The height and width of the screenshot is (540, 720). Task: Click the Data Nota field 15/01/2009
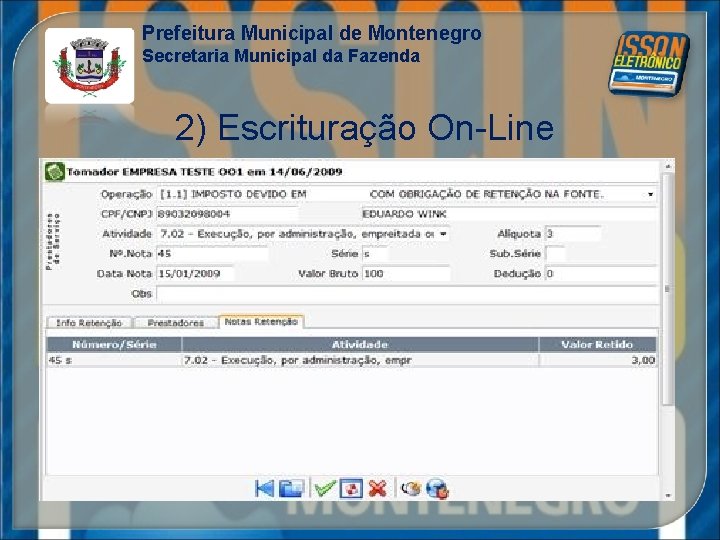pyautogui.click(x=195, y=274)
